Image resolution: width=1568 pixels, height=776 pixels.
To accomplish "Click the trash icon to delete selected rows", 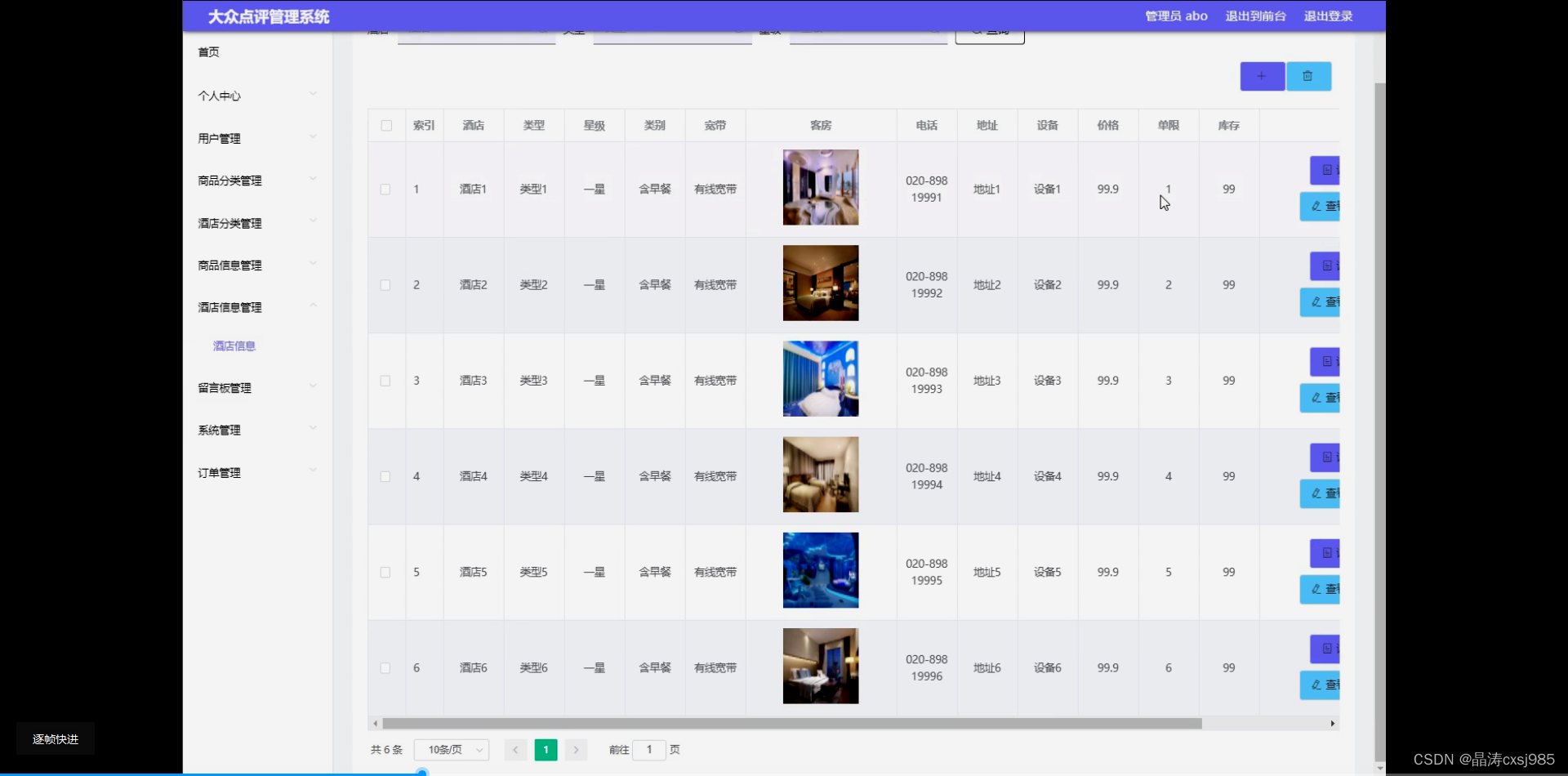I will (x=1308, y=76).
